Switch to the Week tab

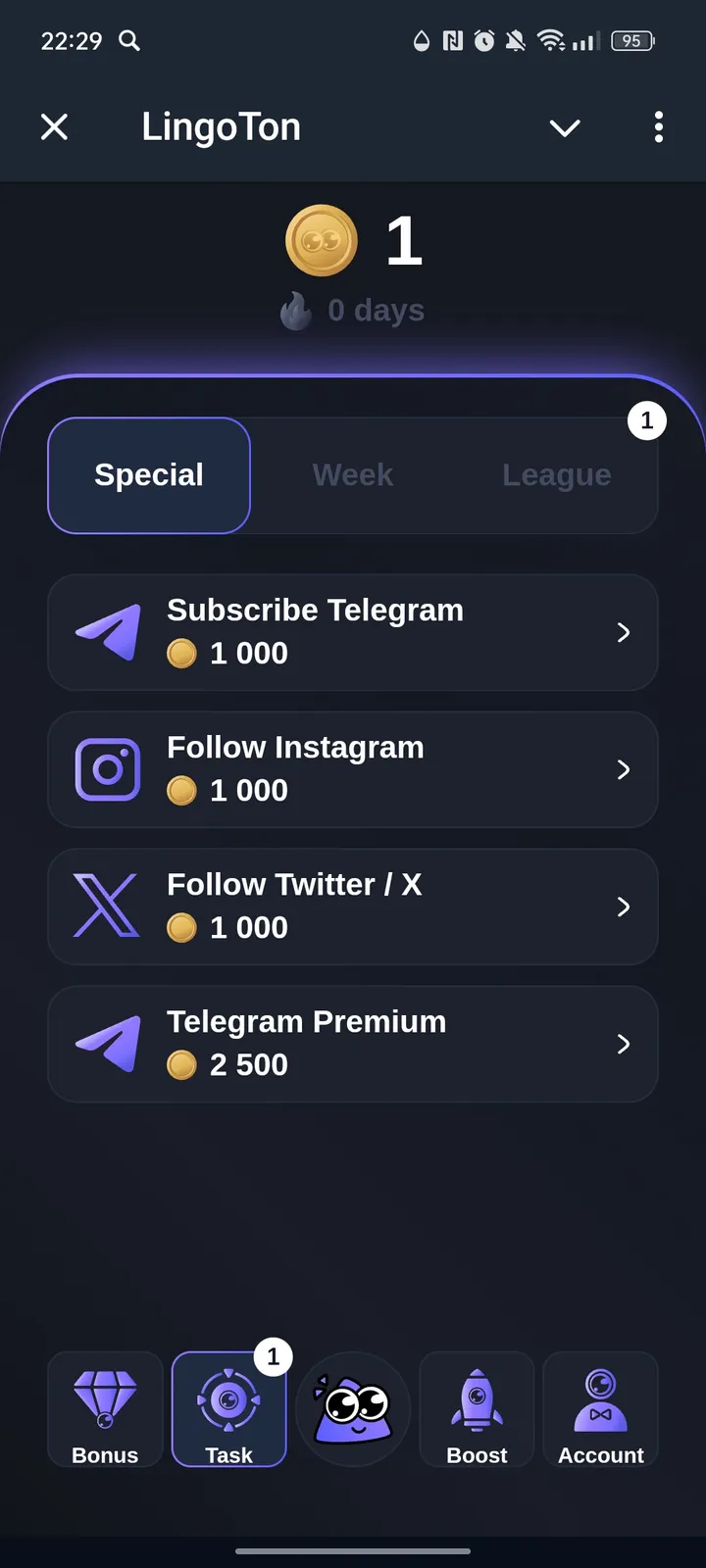[x=353, y=475]
